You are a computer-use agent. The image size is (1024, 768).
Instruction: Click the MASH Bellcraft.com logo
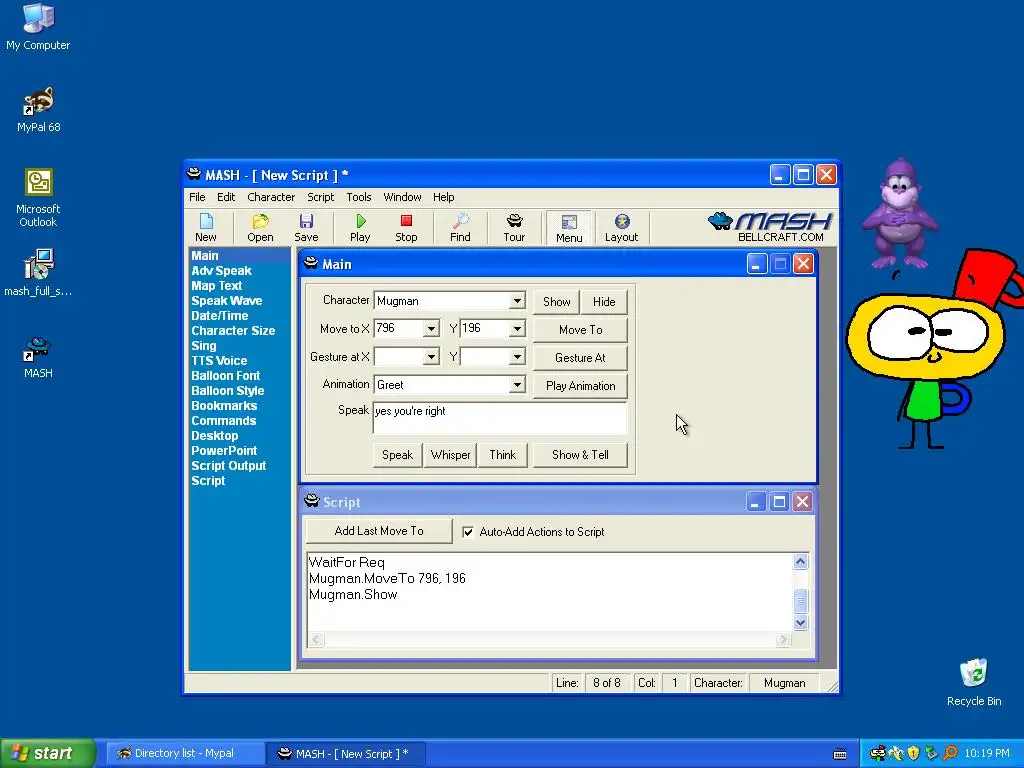click(x=770, y=227)
